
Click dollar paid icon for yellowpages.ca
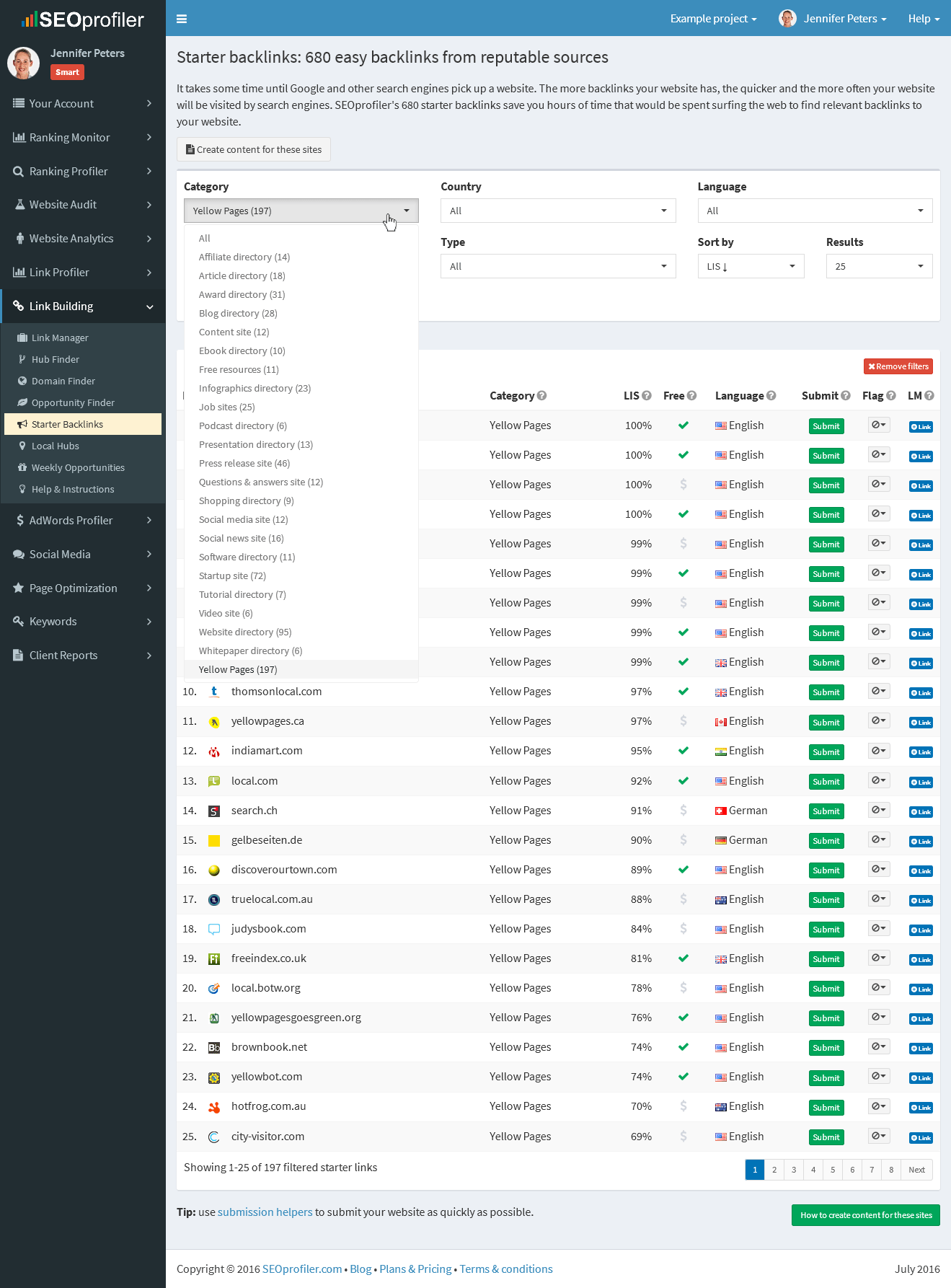pos(684,721)
